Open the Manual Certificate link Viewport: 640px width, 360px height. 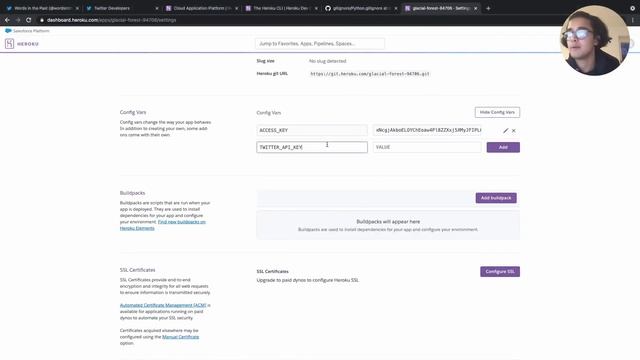point(180,337)
